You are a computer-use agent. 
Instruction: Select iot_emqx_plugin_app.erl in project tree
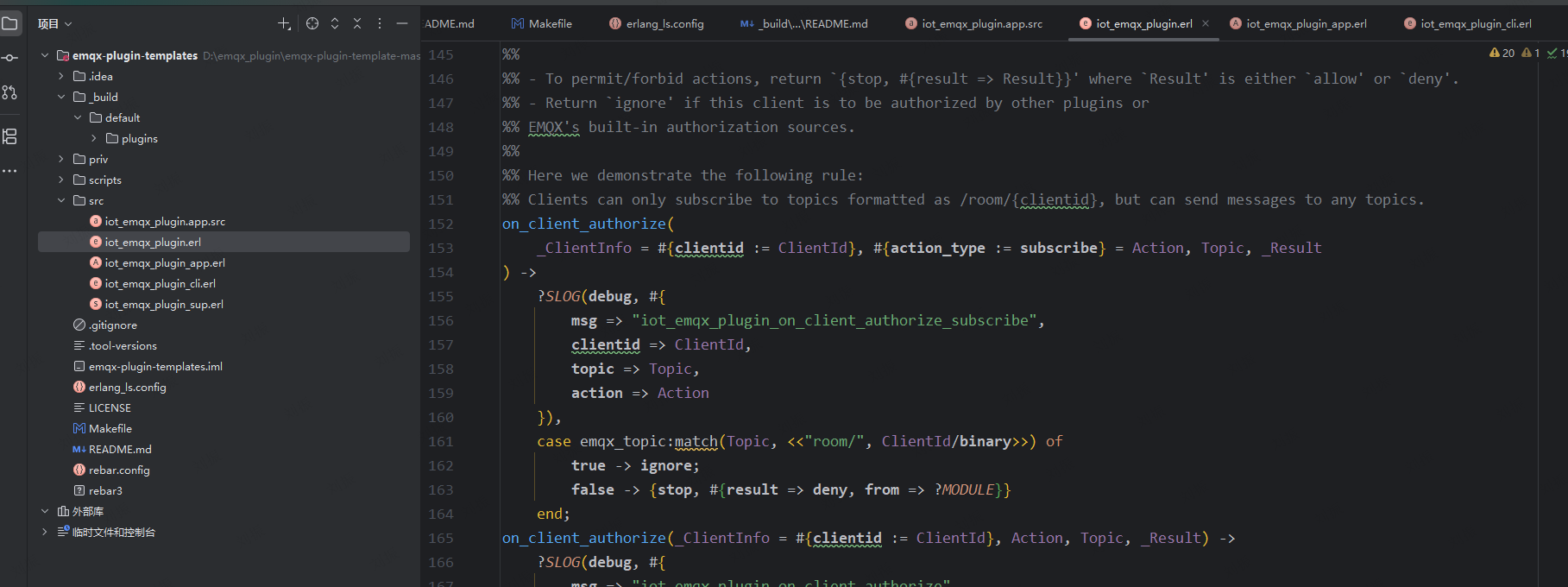point(165,262)
